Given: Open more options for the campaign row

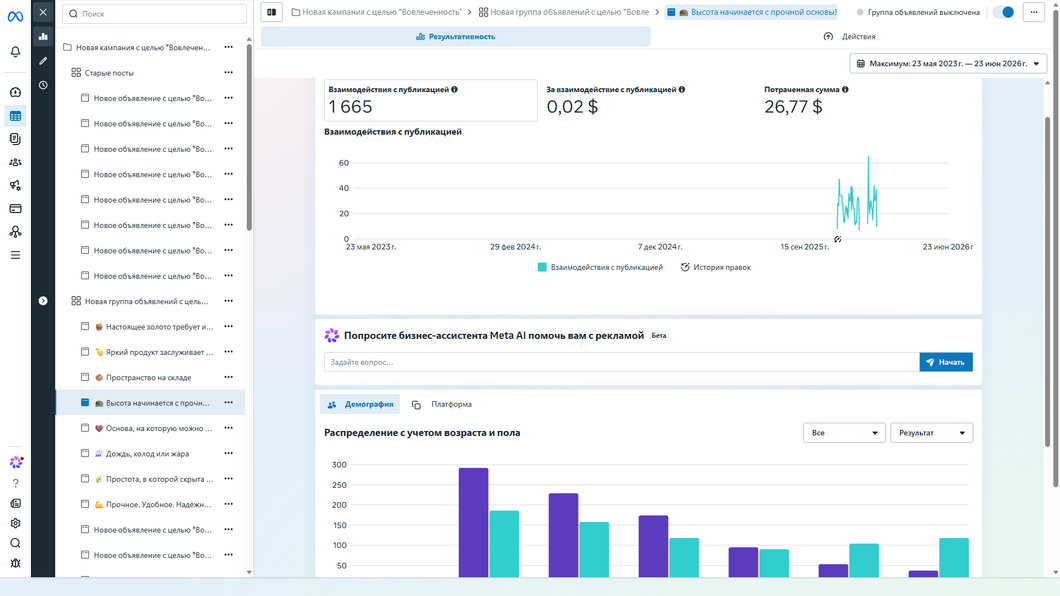Looking at the screenshot, I should 228,47.
